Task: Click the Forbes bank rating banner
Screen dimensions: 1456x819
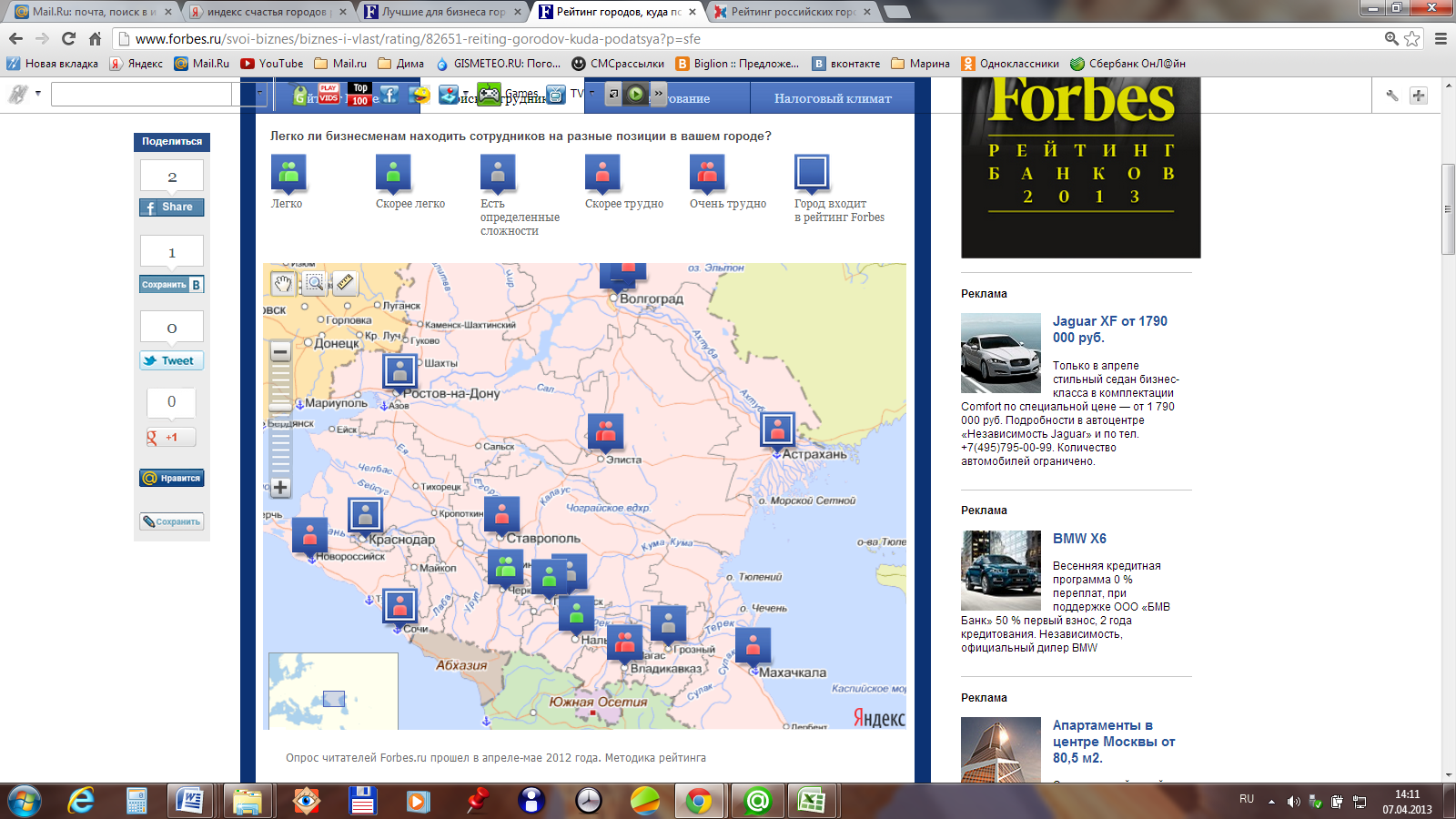Action: [1081, 167]
